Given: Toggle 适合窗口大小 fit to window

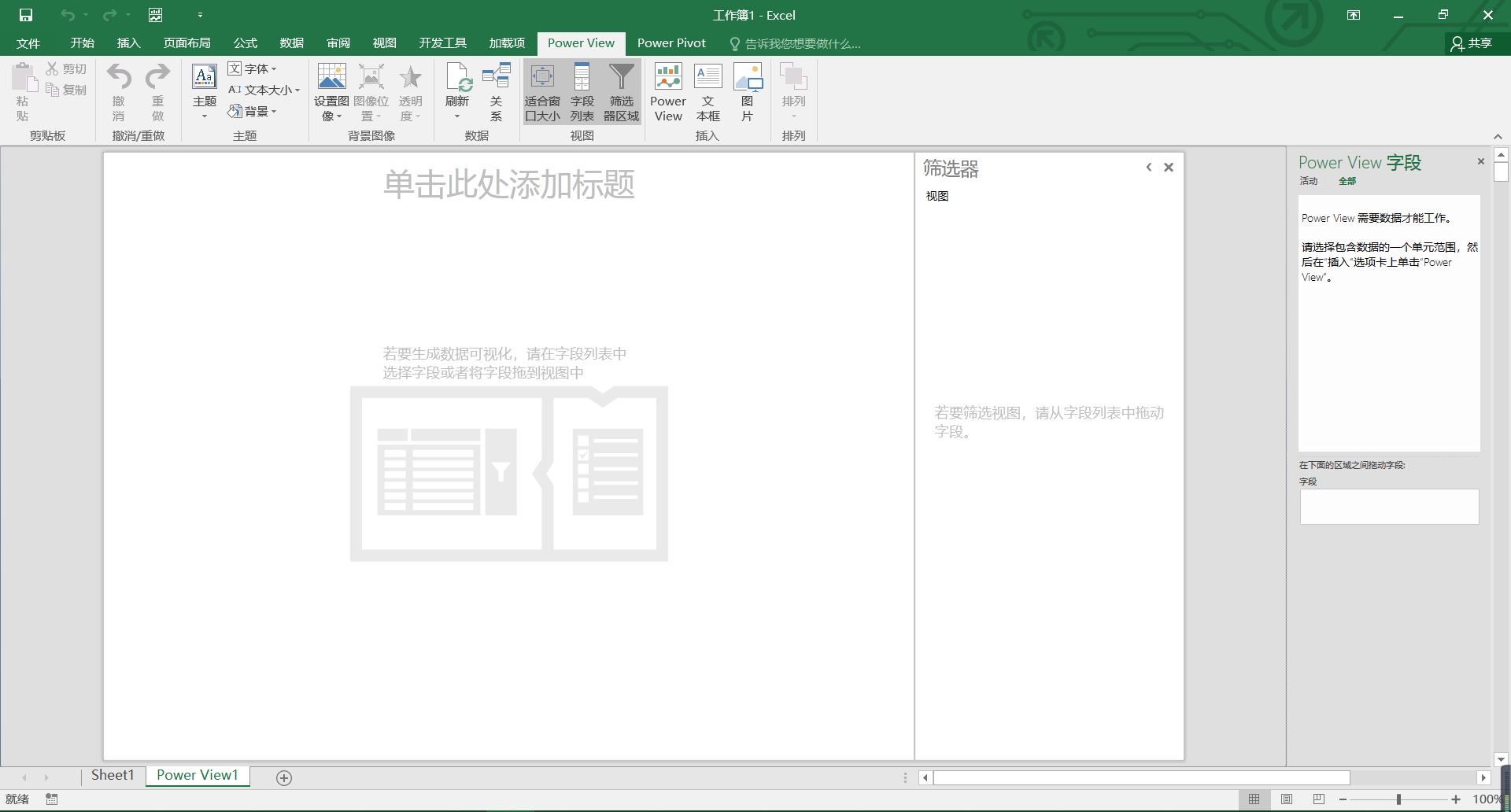Looking at the screenshot, I should [x=542, y=93].
